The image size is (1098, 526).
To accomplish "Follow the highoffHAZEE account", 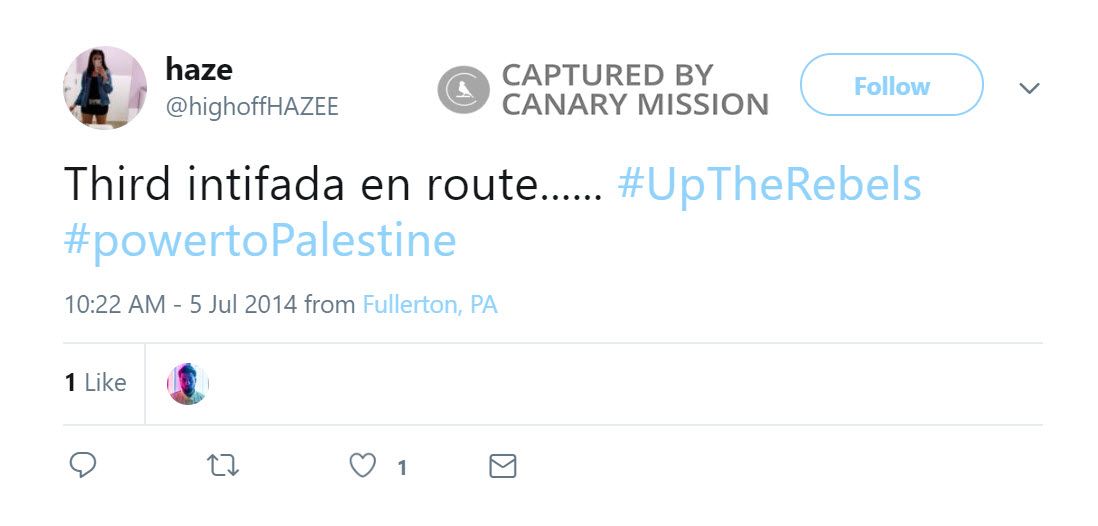I will pyautogui.click(x=891, y=86).
